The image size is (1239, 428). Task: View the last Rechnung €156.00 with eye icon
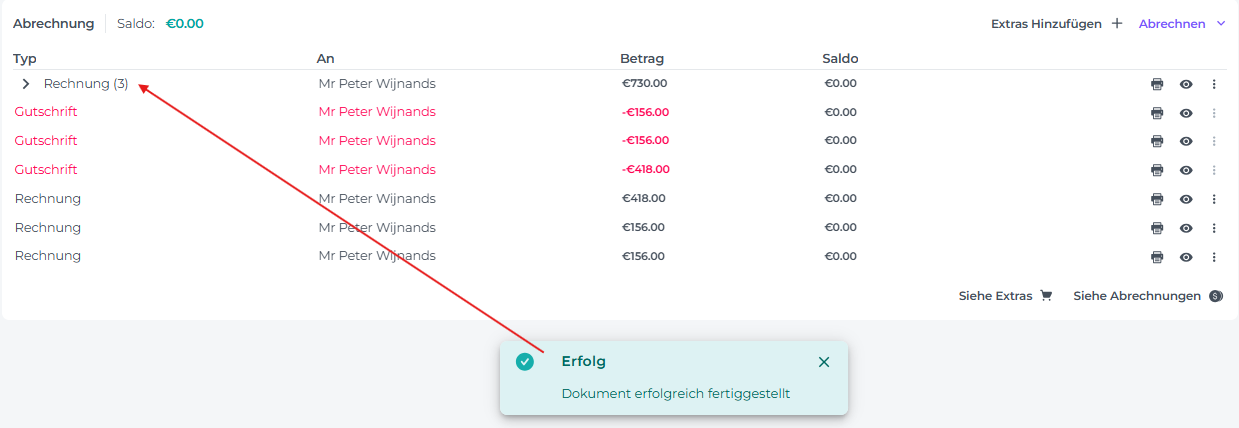(x=1186, y=257)
